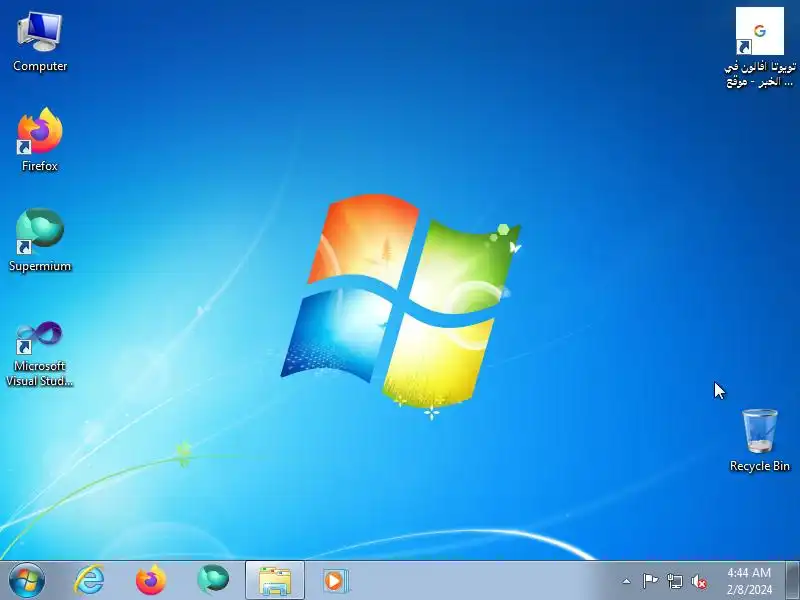The height and width of the screenshot is (600, 800).
Task: Open the network status tray icon
Action: pos(674,581)
